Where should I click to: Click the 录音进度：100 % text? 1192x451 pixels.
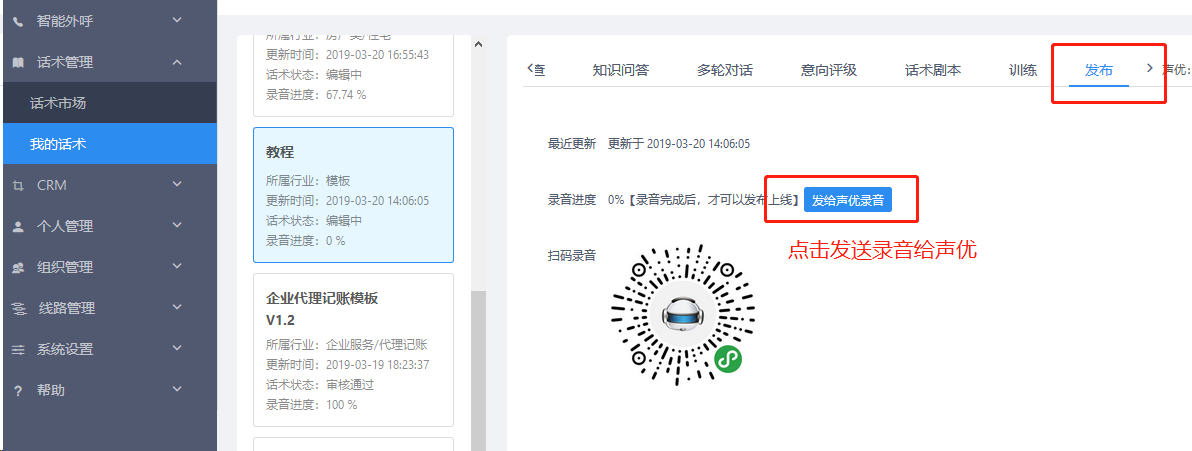[x=312, y=405]
